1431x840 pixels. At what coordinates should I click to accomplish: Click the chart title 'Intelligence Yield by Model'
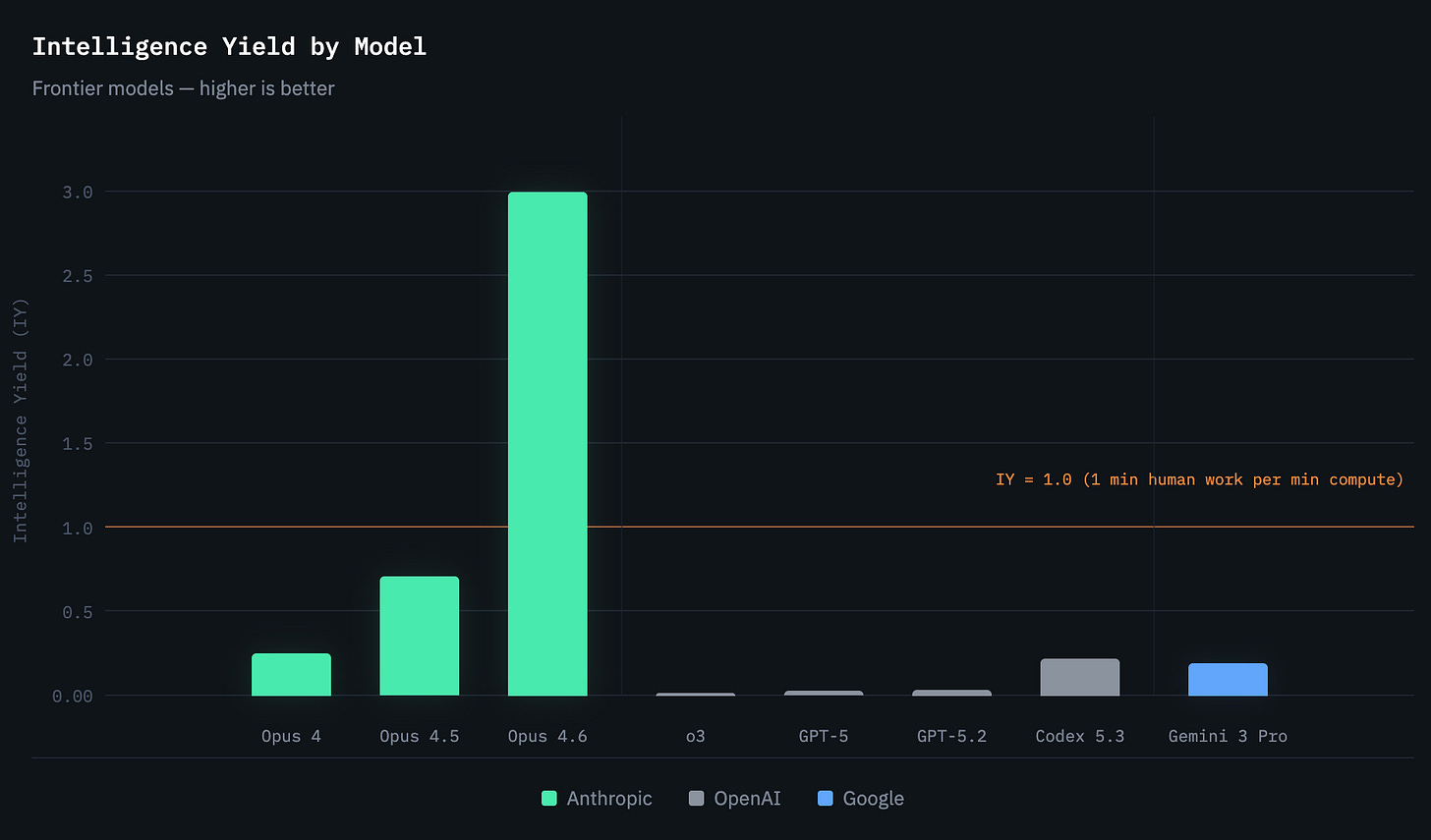(229, 46)
